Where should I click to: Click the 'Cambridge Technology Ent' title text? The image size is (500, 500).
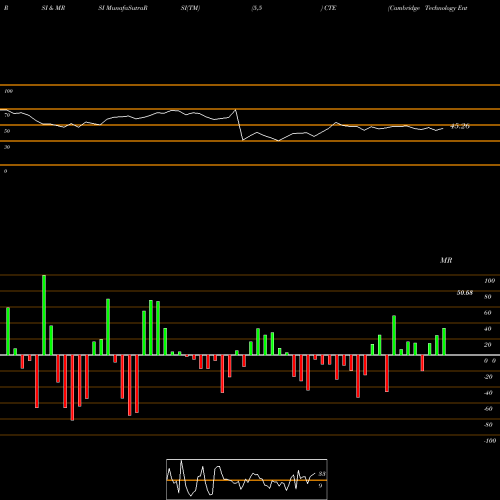428,8
